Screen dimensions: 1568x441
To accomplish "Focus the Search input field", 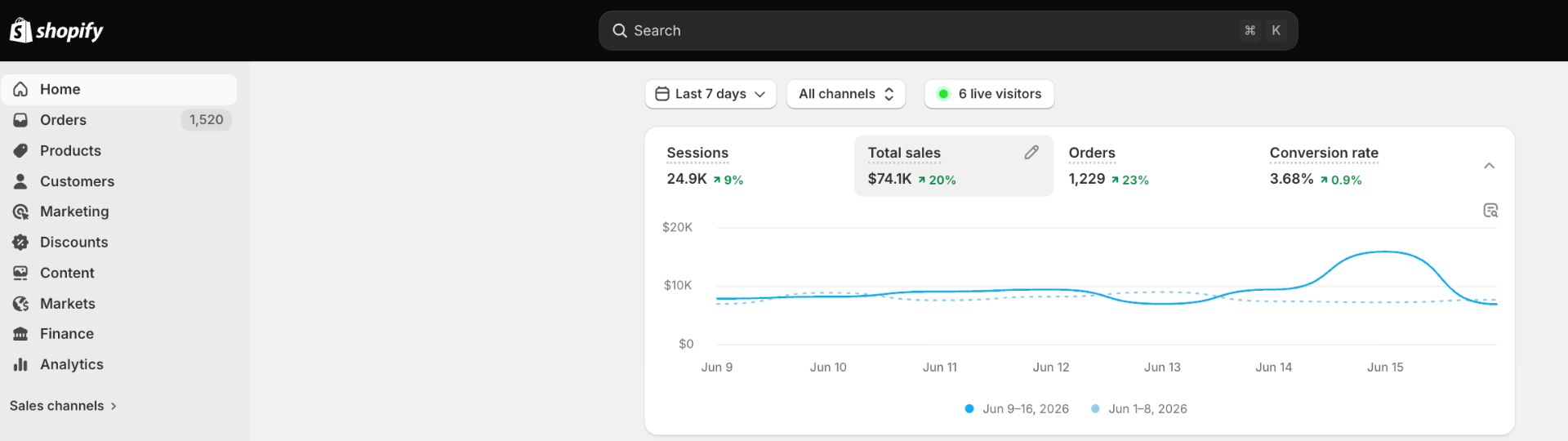I will coord(948,30).
